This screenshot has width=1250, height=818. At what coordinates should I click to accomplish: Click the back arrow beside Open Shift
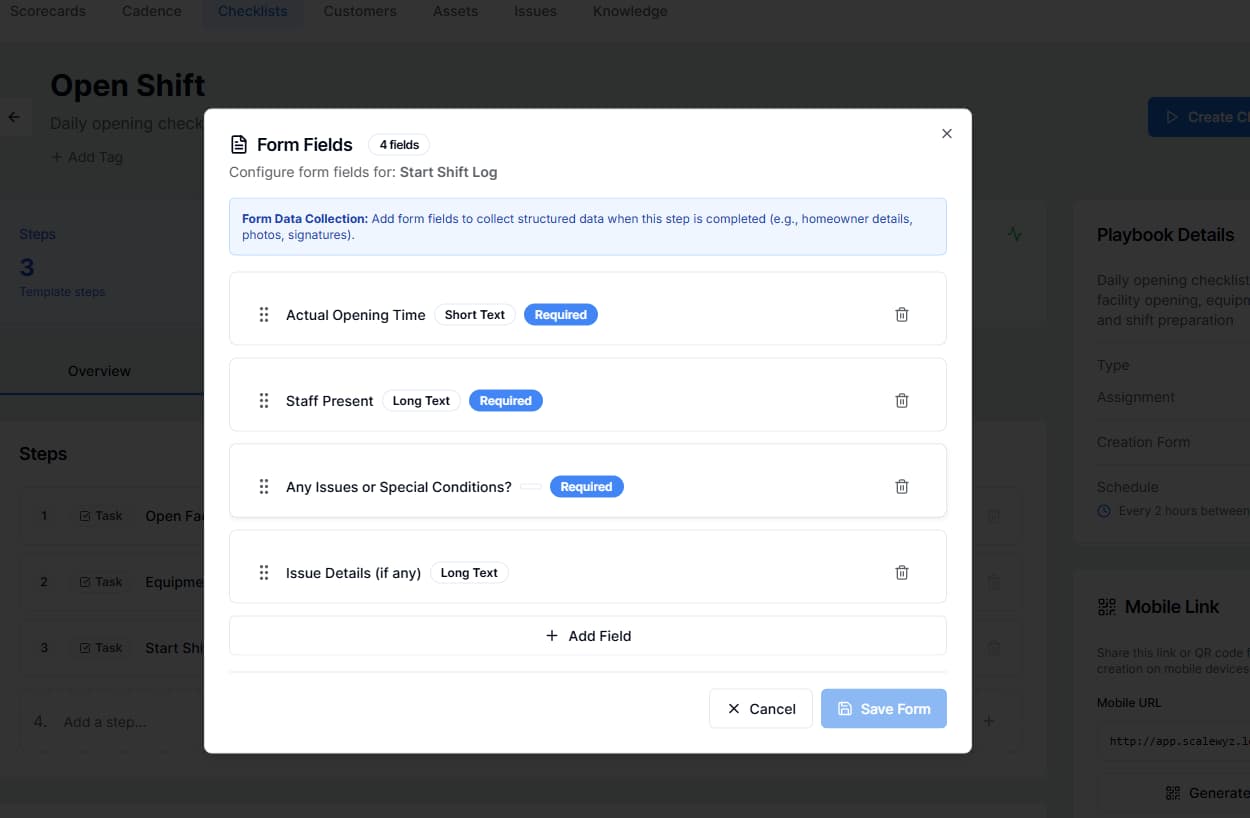15,116
